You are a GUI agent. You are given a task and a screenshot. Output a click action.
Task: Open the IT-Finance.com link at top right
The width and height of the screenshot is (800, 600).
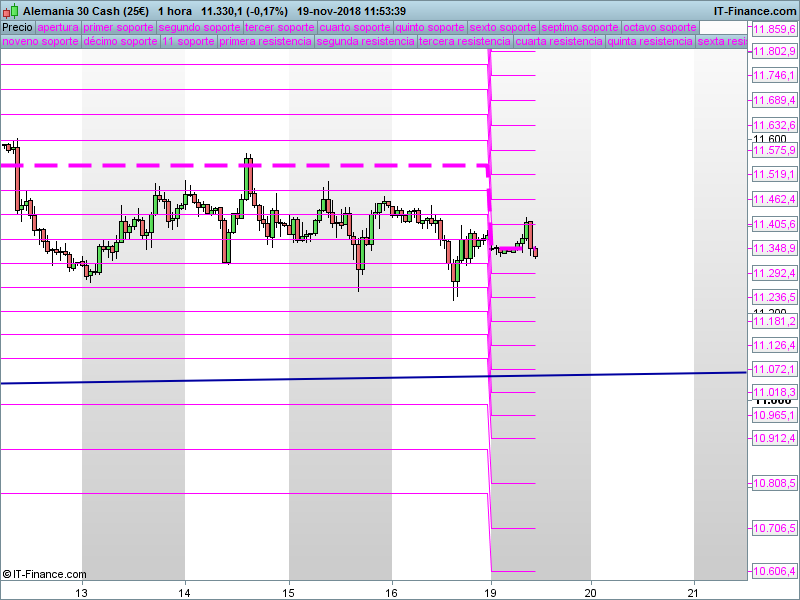point(754,11)
